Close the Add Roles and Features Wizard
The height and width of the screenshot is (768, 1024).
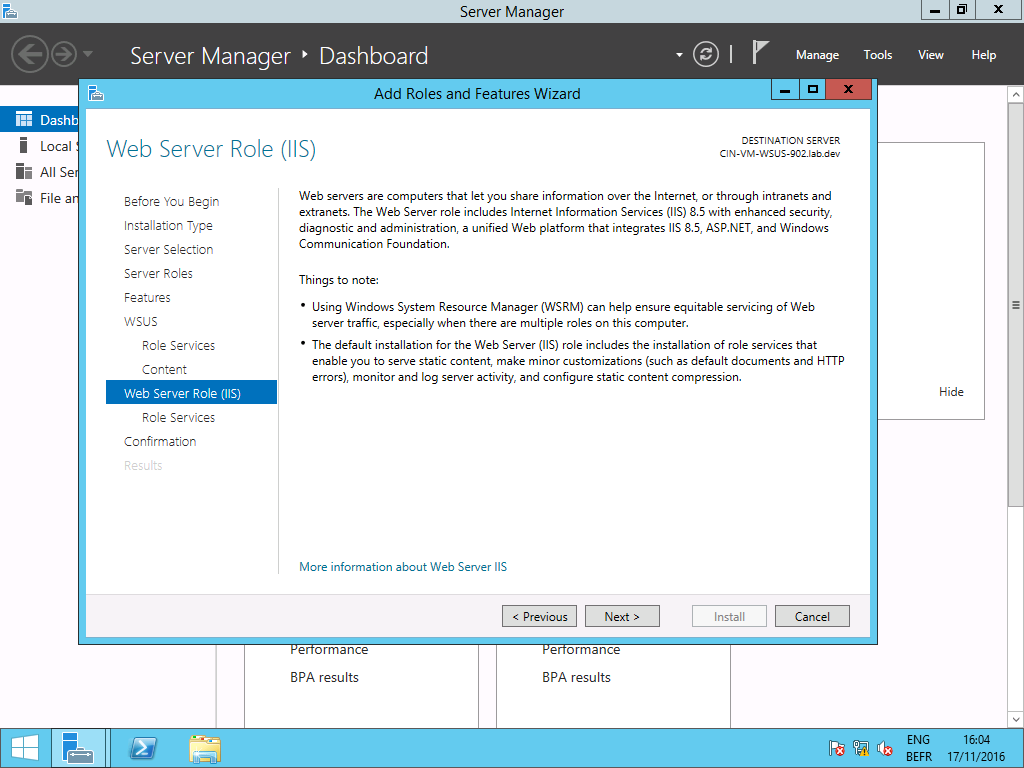coord(848,90)
